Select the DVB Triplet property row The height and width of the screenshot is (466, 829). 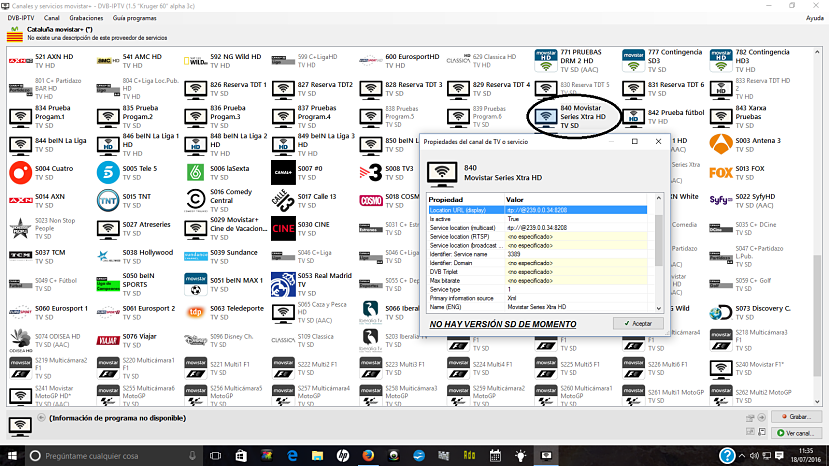(537, 272)
